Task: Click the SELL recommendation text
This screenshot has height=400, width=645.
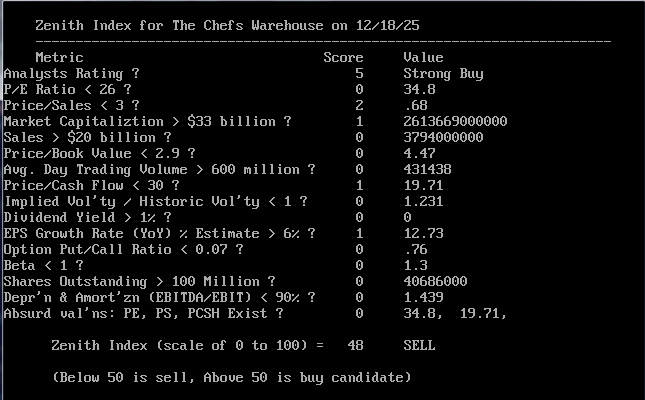Action: [x=419, y=345]
